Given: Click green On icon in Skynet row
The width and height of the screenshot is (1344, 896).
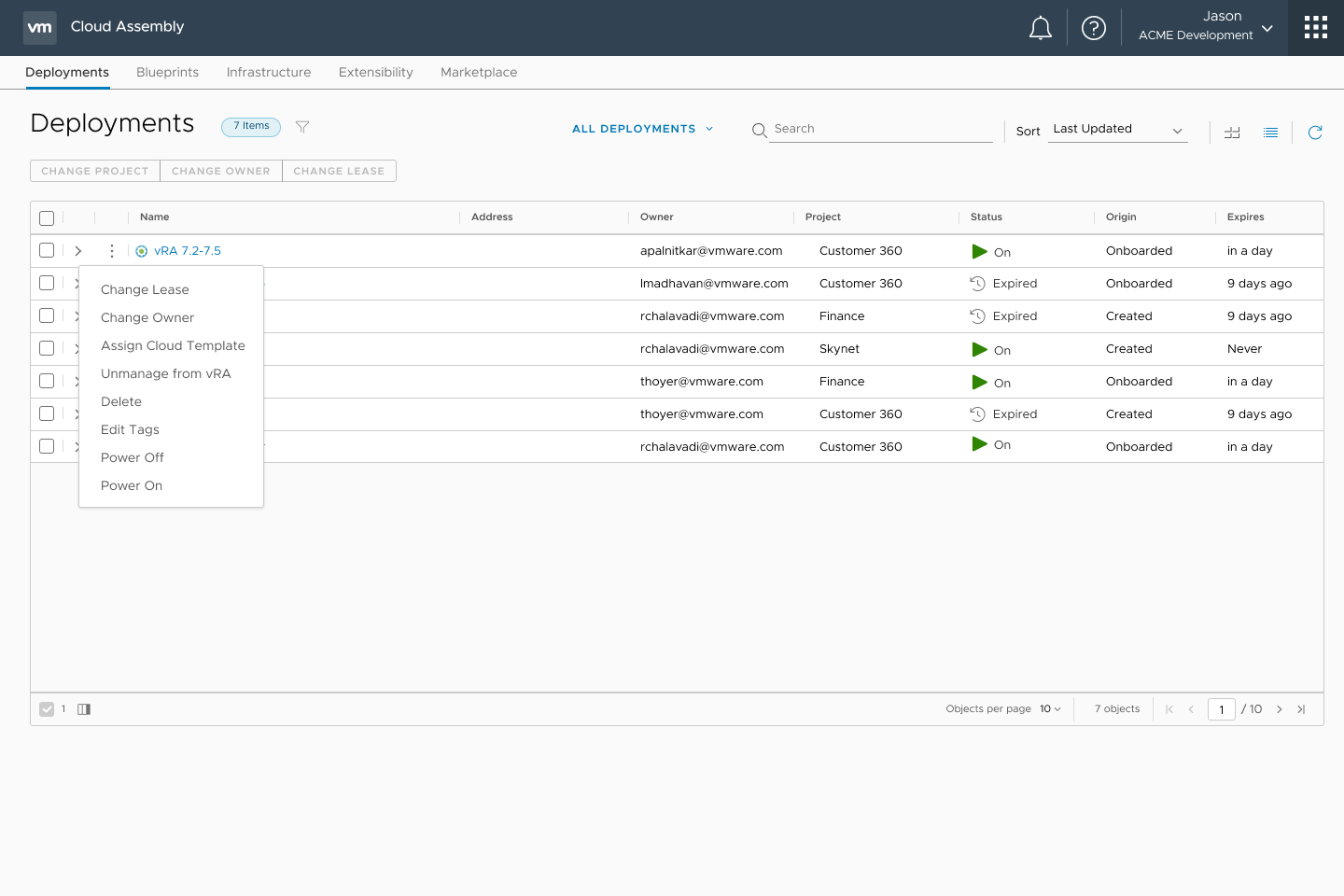Looking at the screenshot, I should (x=979, y=349).
